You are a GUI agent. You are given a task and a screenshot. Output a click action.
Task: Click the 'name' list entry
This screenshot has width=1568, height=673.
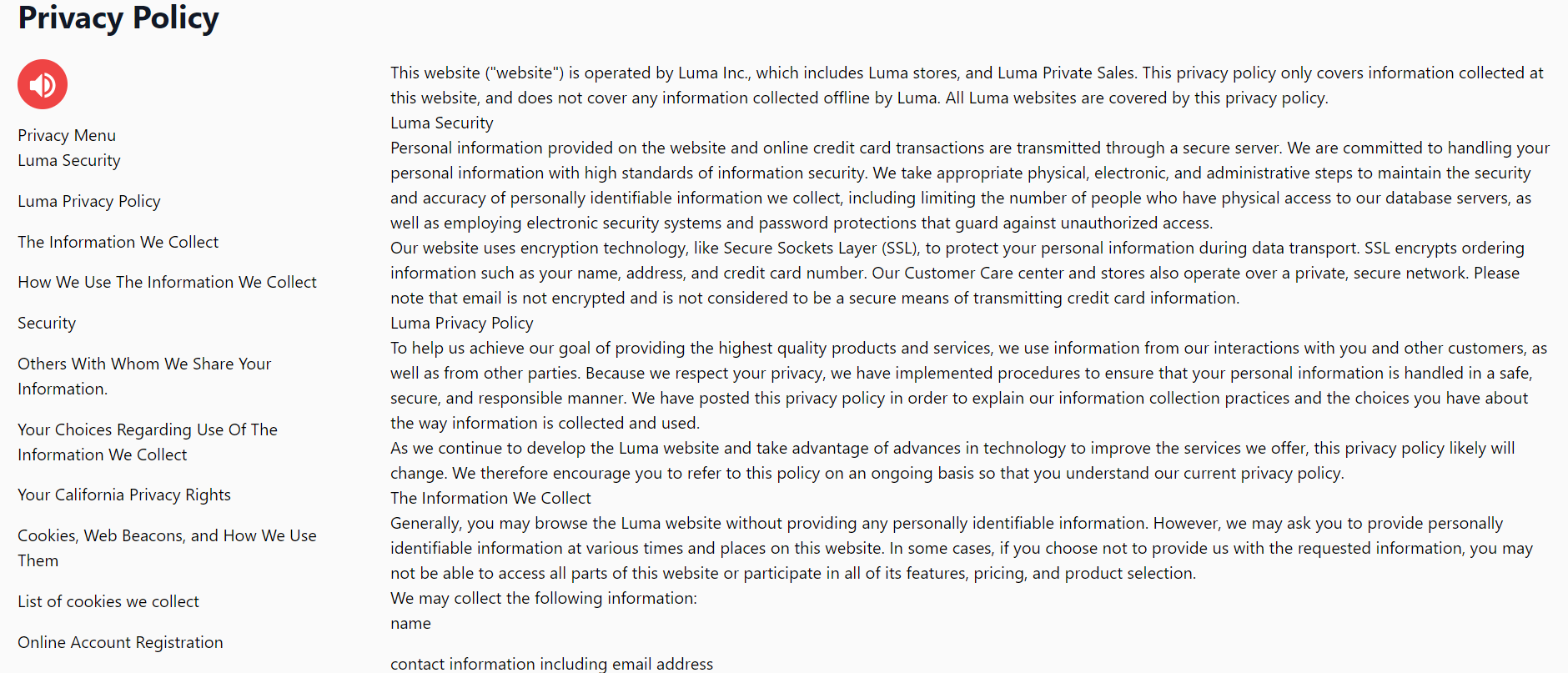[410, 623]
